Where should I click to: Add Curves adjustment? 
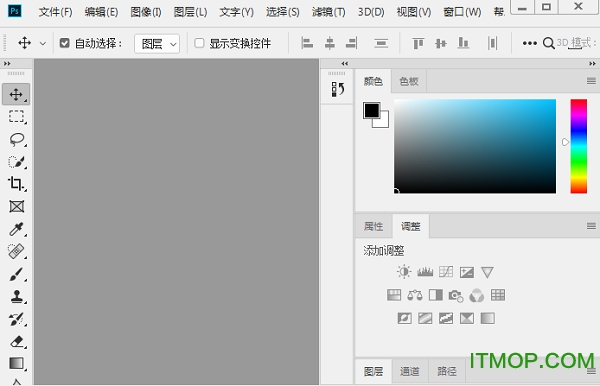446,272
